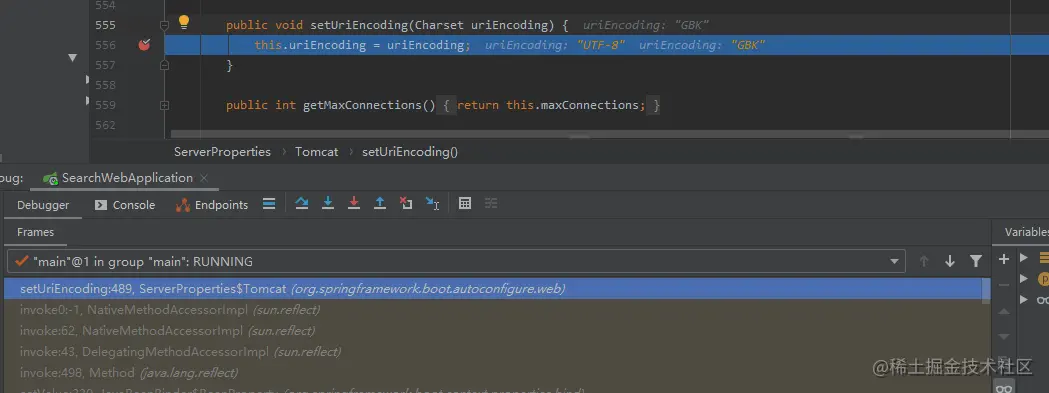Click setUriEncoding() in the breadcrumb bar
Image resolution: width=1049 pixels, height=393 pixels.
(409, 152)
